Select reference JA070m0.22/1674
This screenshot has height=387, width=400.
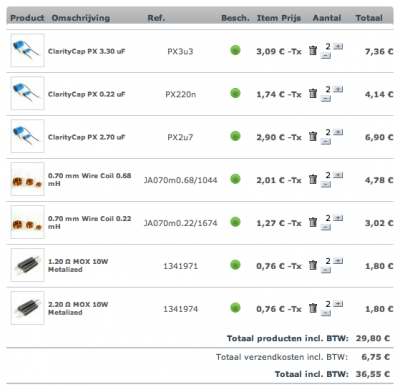click(x=180, y=224)
